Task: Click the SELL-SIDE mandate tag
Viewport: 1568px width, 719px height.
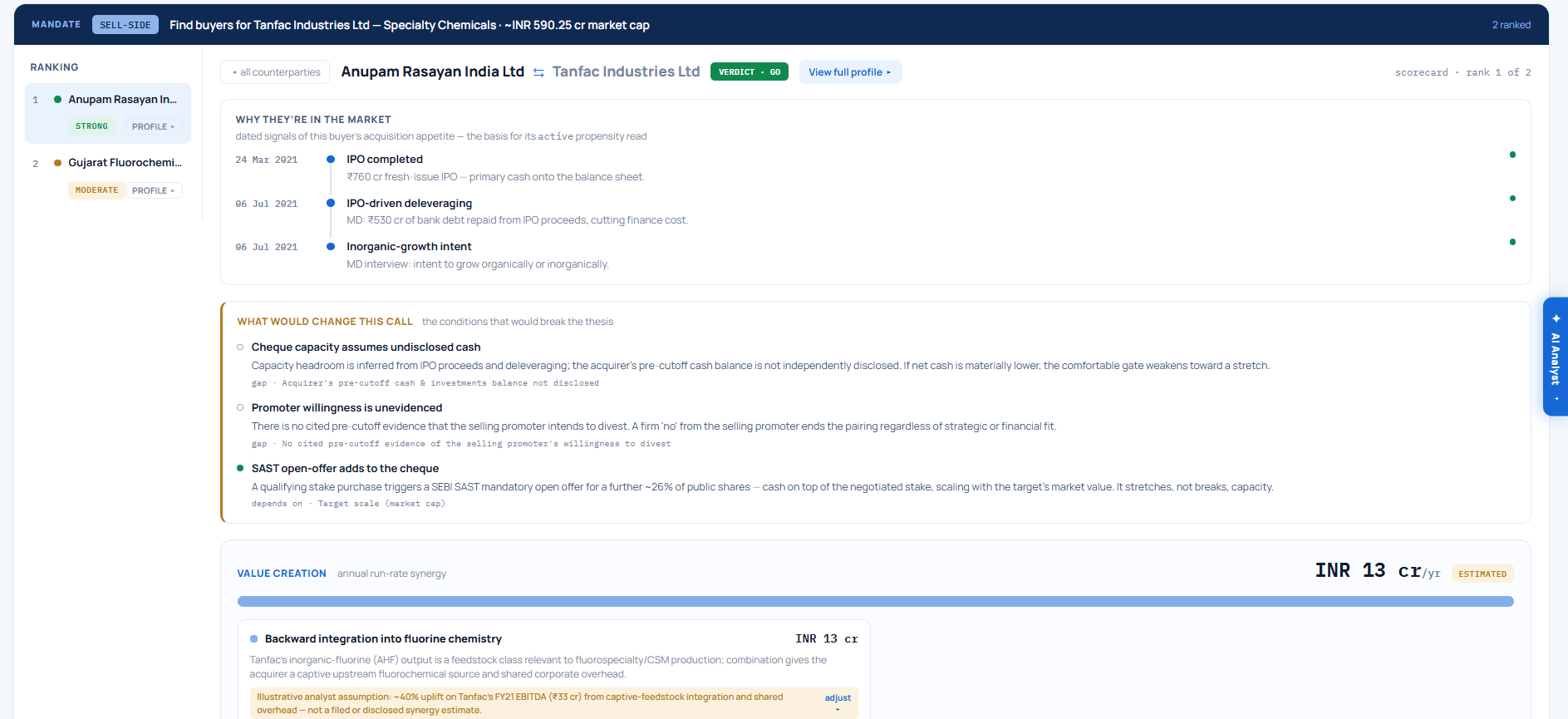Action: tap(125, 25)
